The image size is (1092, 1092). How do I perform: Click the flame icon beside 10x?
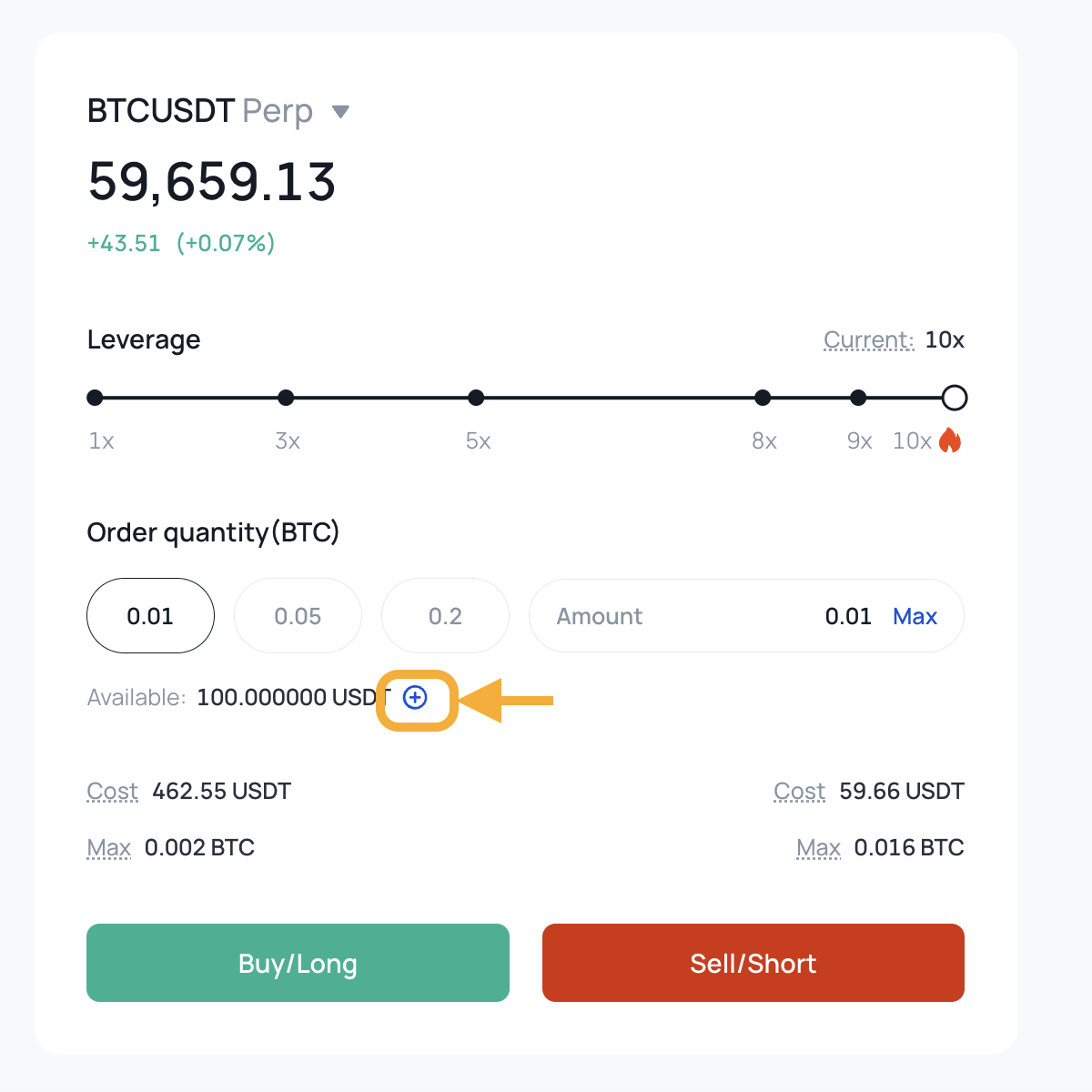point(950,440)
